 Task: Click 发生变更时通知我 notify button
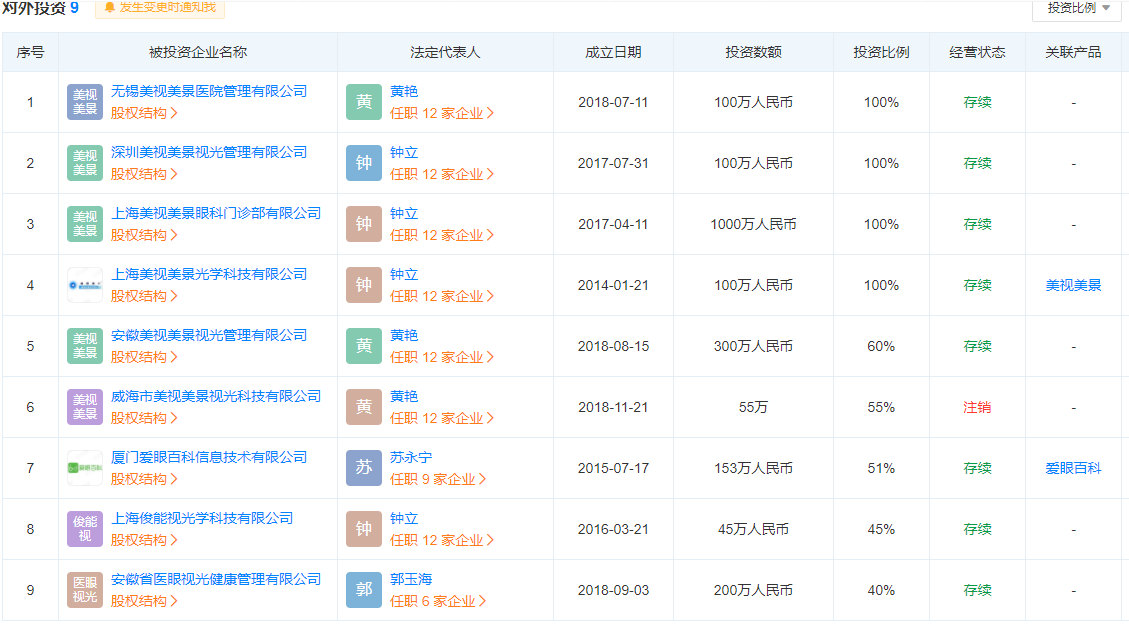(167, 8)
